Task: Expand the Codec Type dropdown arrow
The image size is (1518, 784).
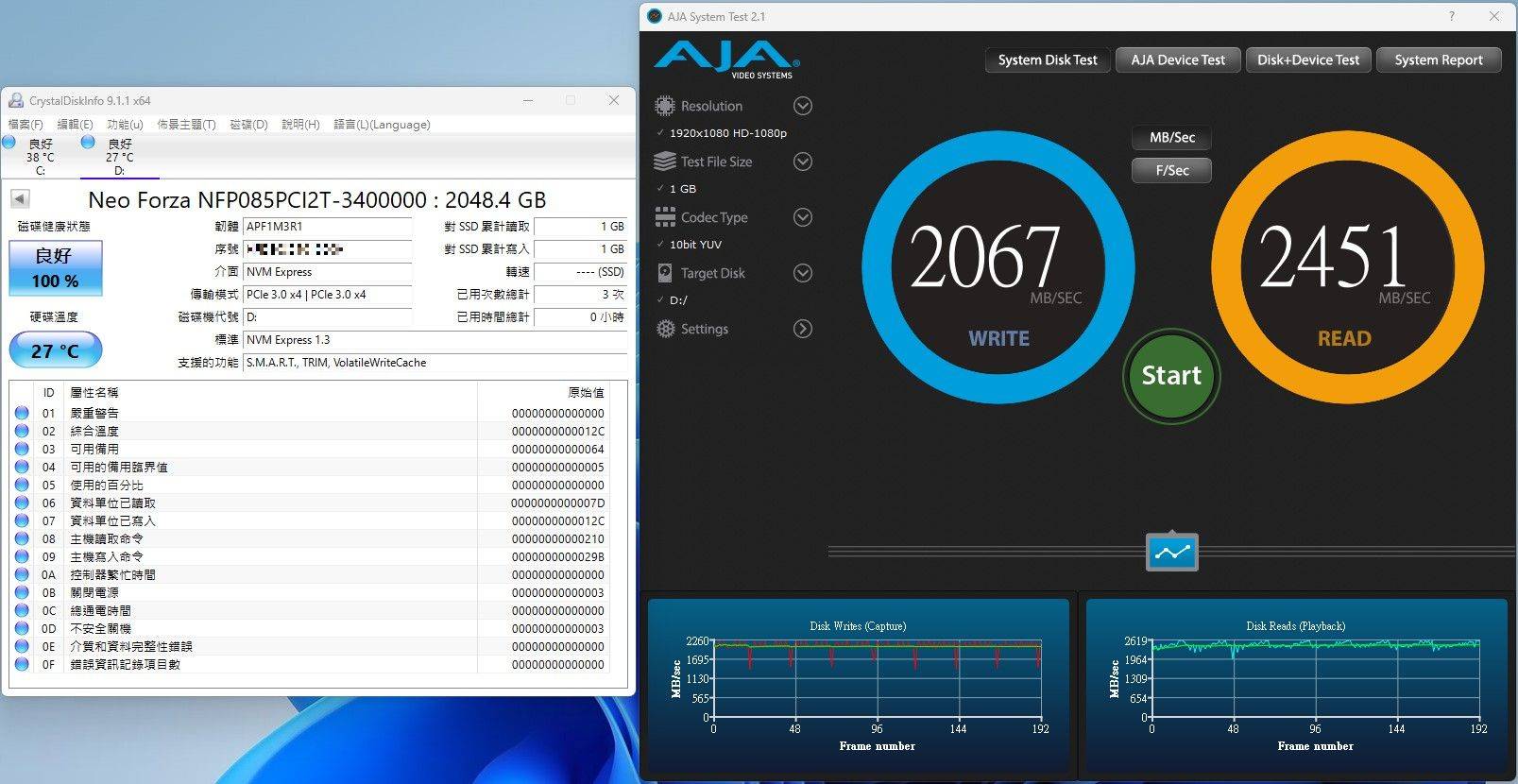Action: 803,217
